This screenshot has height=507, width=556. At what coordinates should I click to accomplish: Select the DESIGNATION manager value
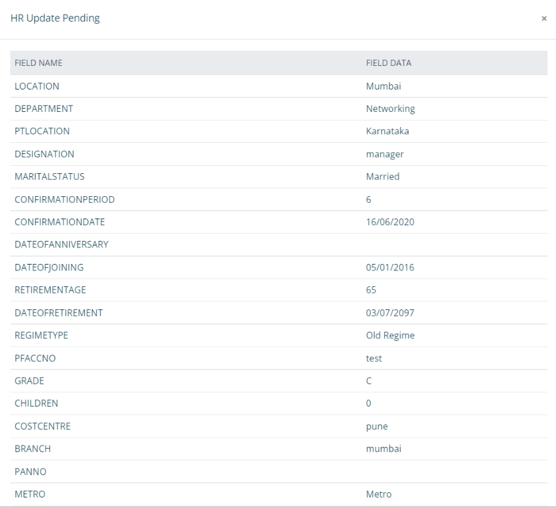click(385, 154)
